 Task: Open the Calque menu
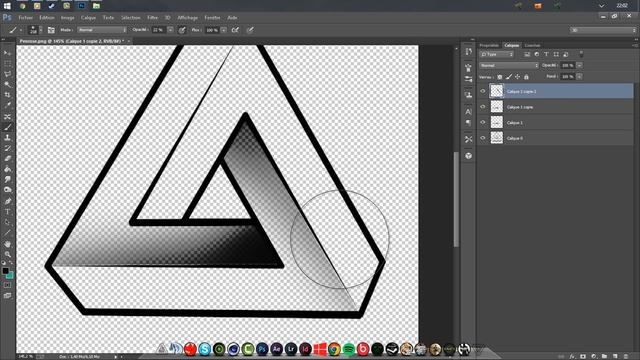click(x=88, y=18)
